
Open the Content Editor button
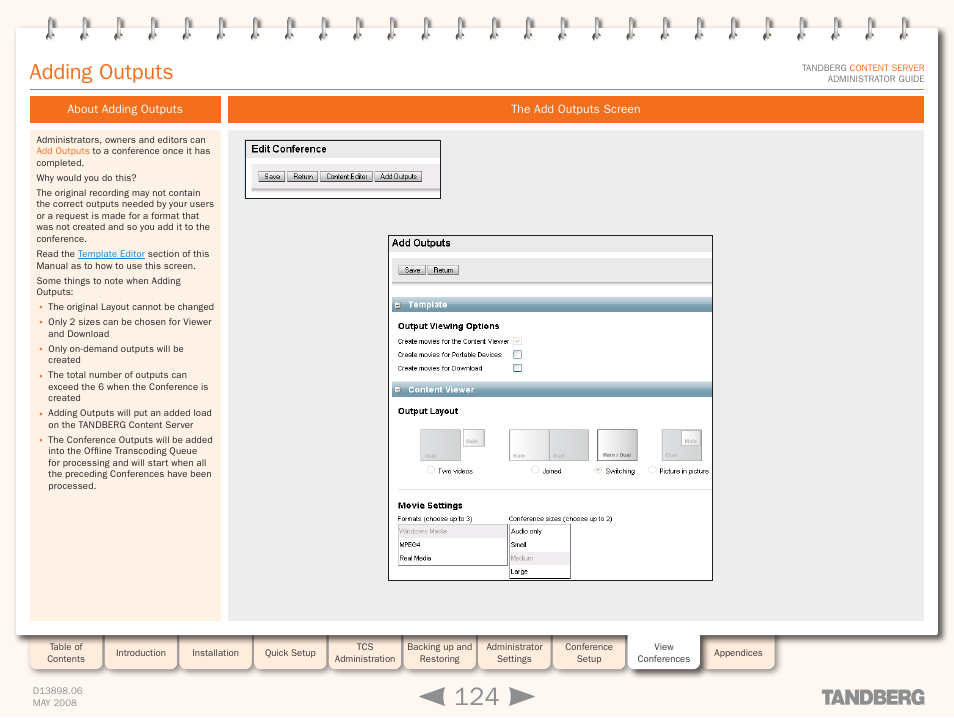[346, 176]
